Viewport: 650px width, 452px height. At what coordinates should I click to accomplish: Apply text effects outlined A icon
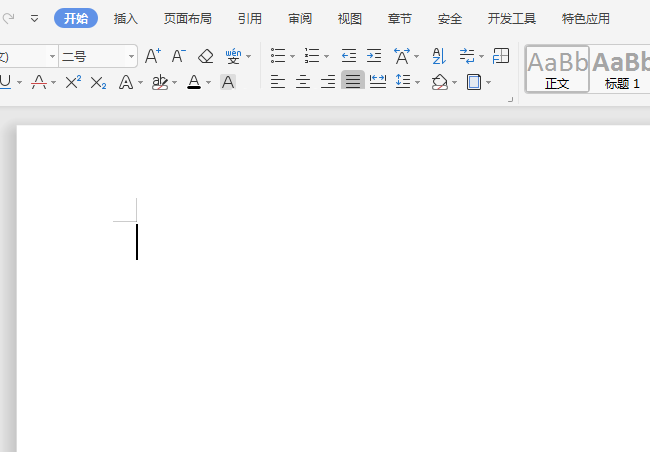[x=126, y=82]
